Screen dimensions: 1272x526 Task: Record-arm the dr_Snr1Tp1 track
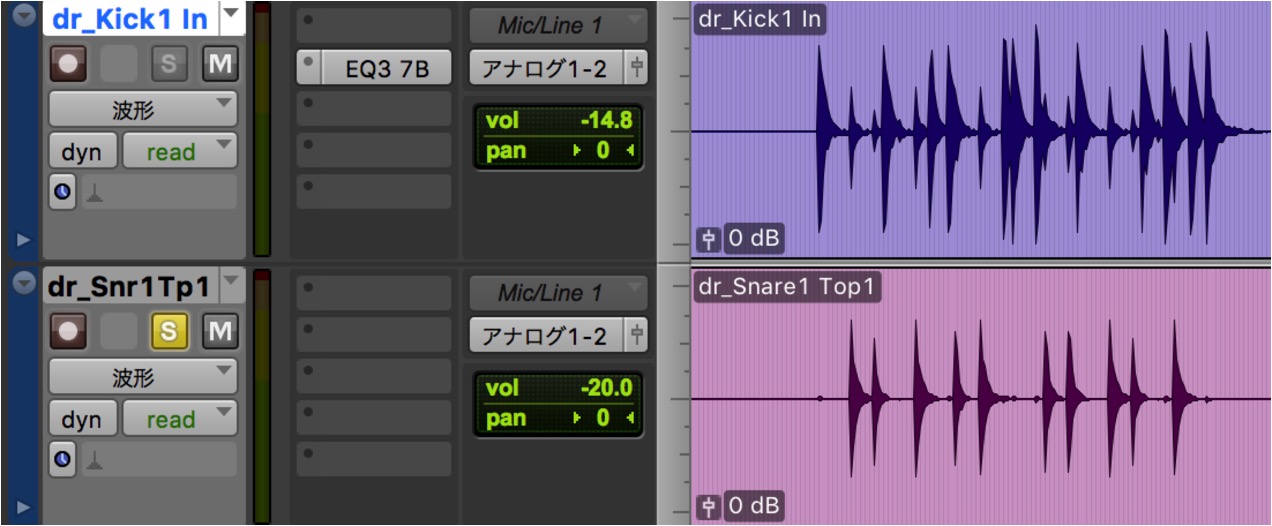coord(69,332)
